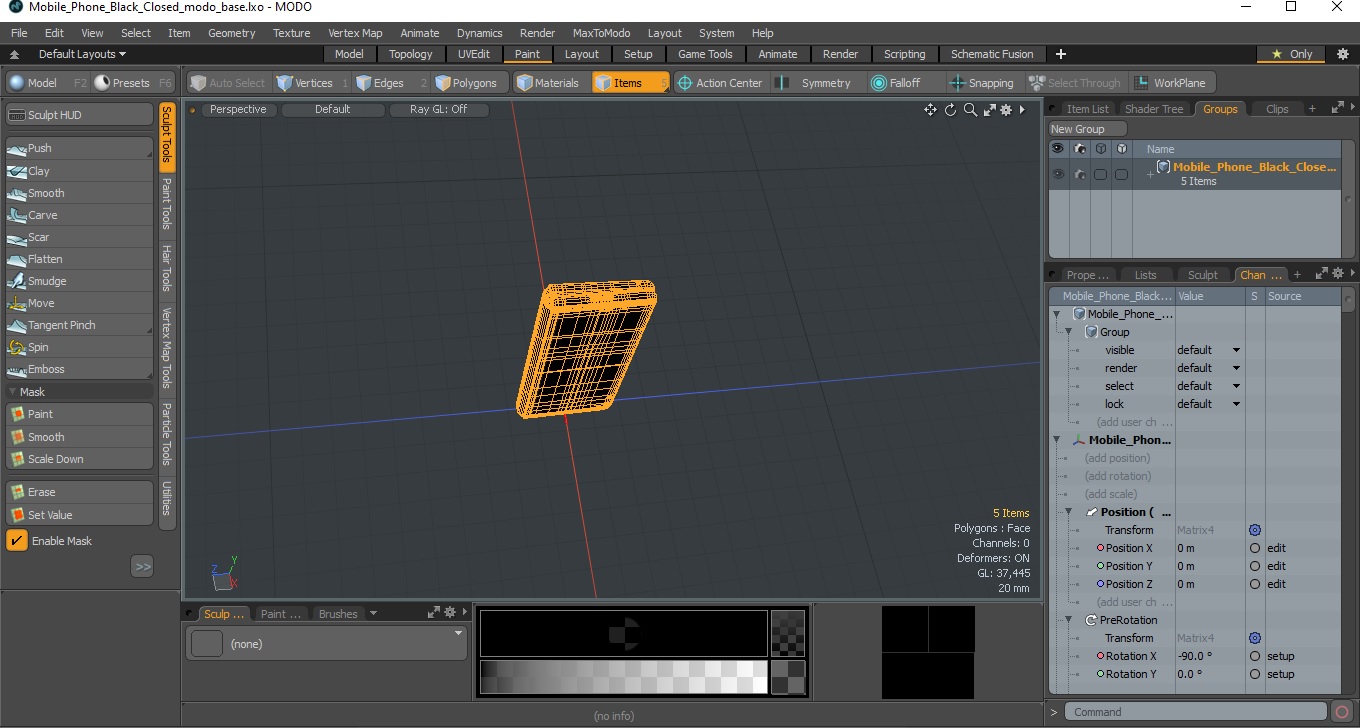
Task: Switch to Vertices selection mode
Action: (x=312, y=83)
